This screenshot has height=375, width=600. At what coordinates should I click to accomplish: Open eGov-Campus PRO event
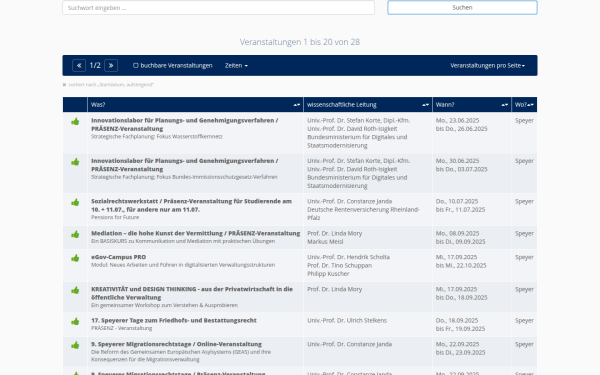click(119, 257)
